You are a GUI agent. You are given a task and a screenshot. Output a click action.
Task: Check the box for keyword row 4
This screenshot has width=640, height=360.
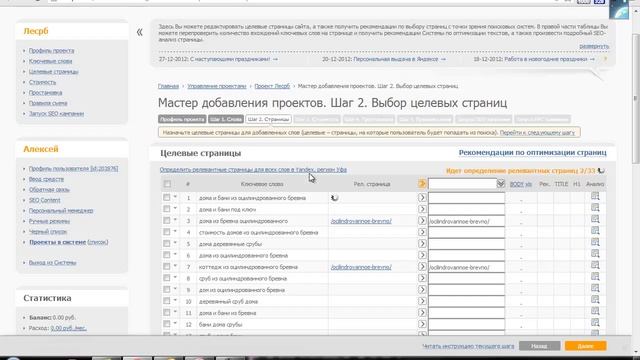tap(167, 232)
